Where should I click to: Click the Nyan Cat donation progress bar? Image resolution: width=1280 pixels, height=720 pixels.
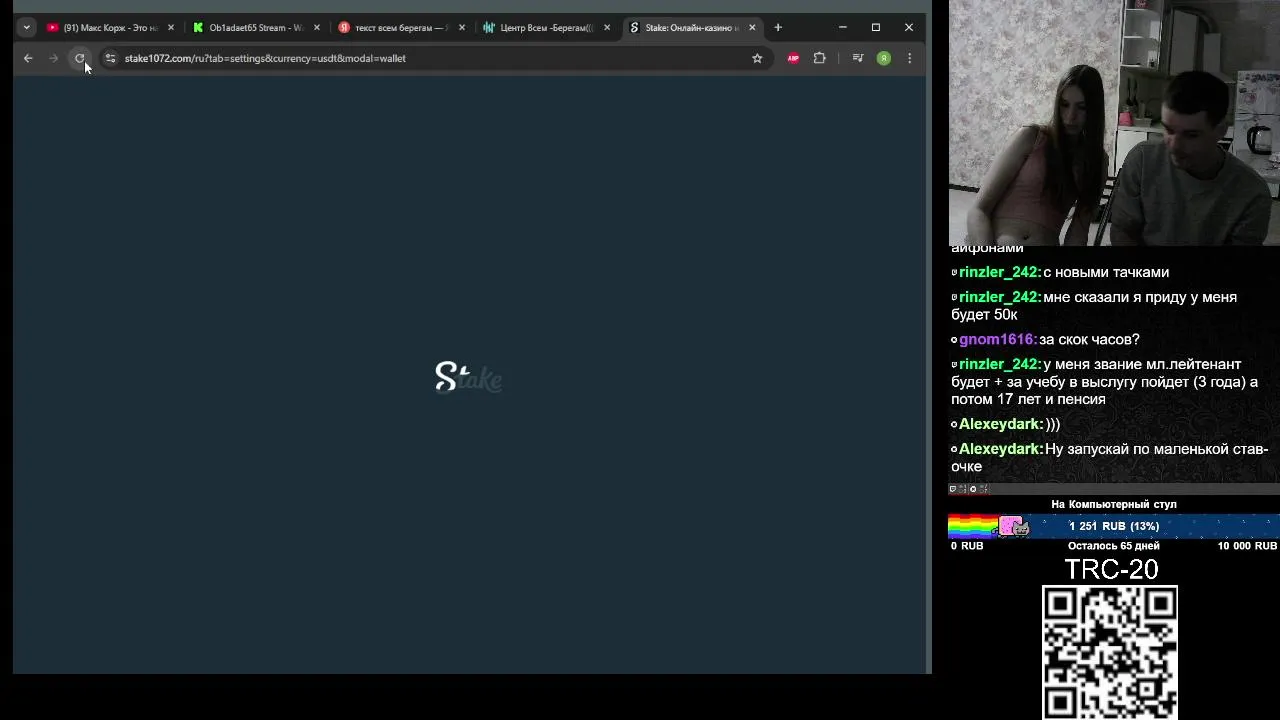click(x=1113, y=526)
